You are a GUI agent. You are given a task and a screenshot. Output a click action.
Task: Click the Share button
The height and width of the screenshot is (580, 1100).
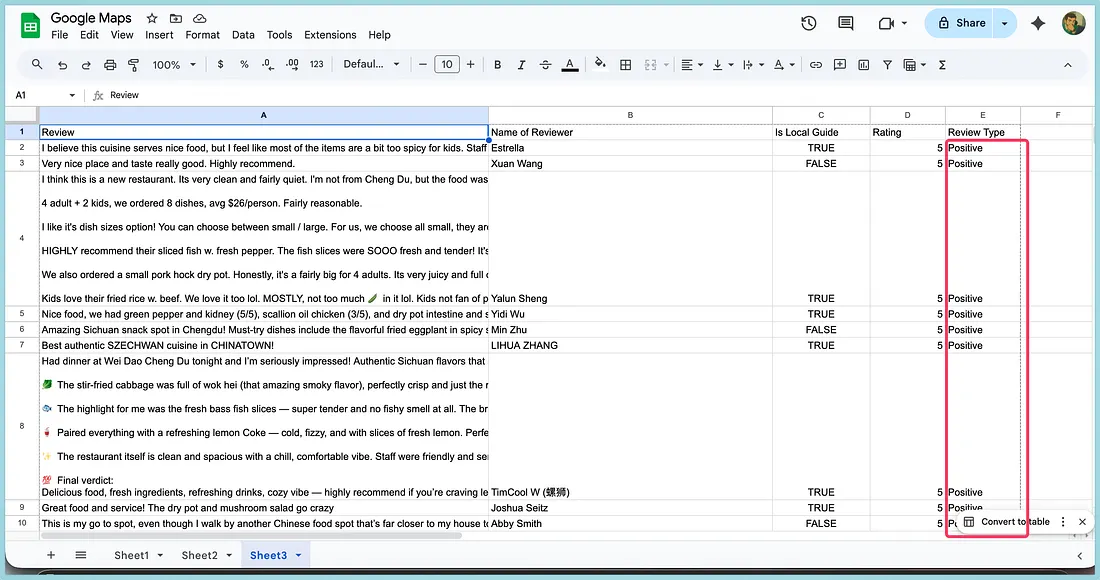pyautogui.click(x=960, y=23)
